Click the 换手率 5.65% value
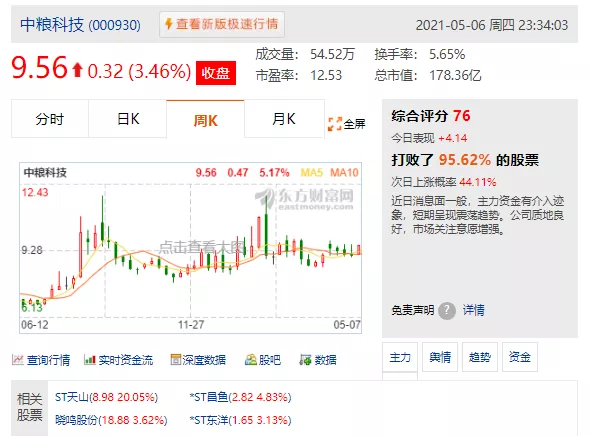The width and height of the screenshot is (590, 436). pyautogui.click(x=447, y=55)
